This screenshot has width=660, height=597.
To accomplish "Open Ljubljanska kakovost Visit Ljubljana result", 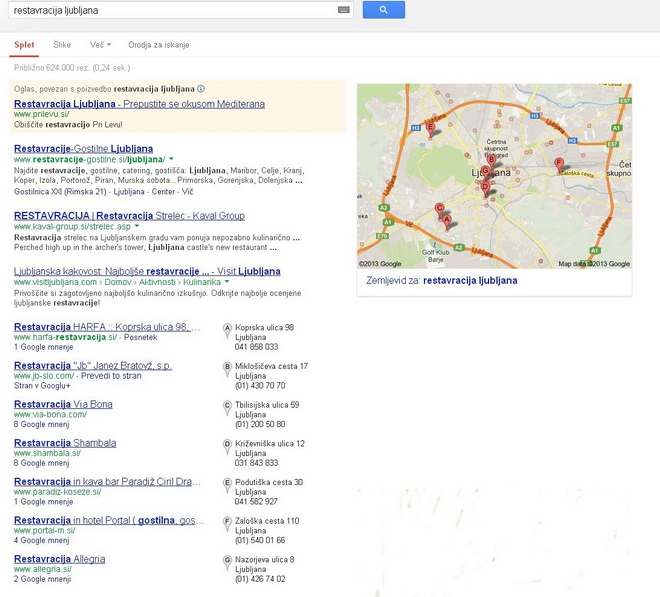I will click(147, 271).
